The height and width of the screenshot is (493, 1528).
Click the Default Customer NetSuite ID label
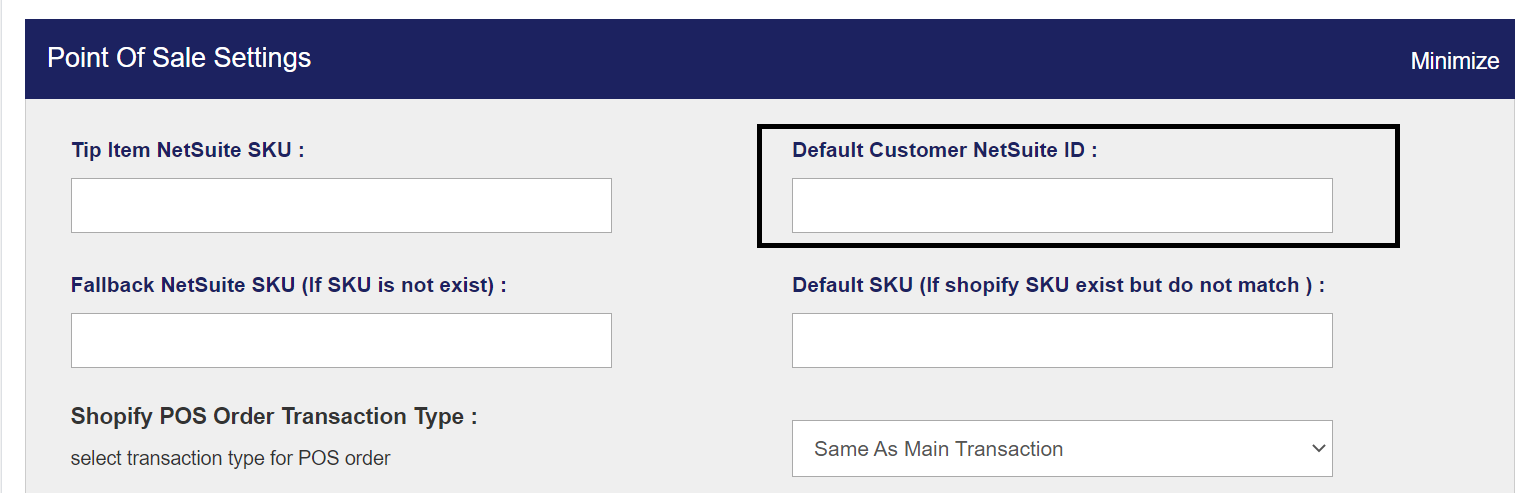944,151
